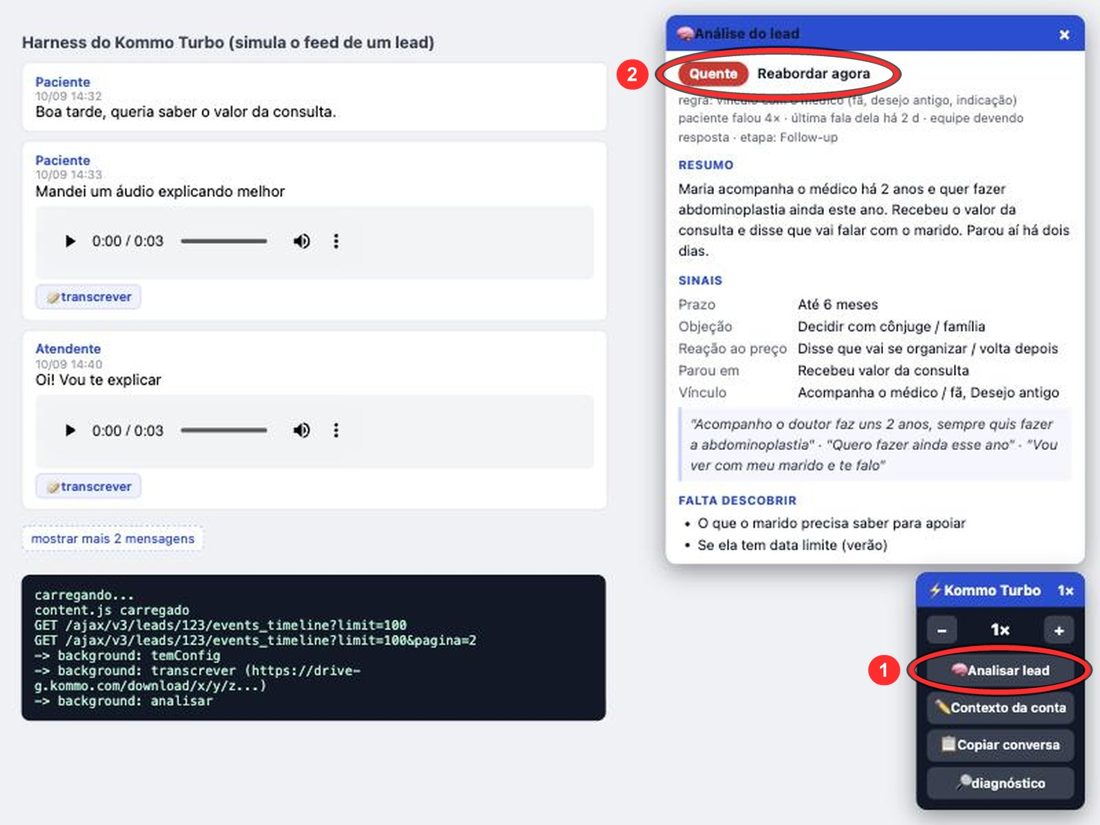Open the diagnóstico tool
The image size is (1100, 825).
[x=1000, y=783]
